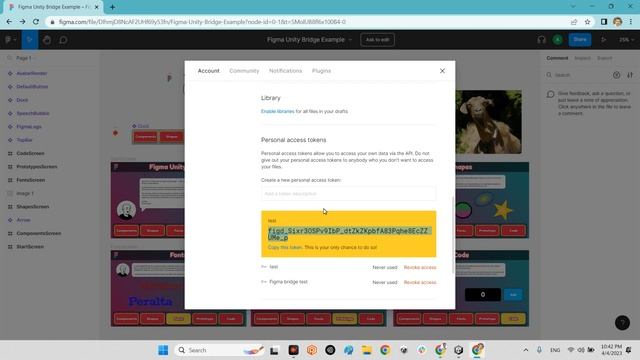Image resolution: width=640 pixels, height=360 pixels.
Task: Open the 25% zoom level dropdown
Action: pyautogui.click(x=627, y=40)
